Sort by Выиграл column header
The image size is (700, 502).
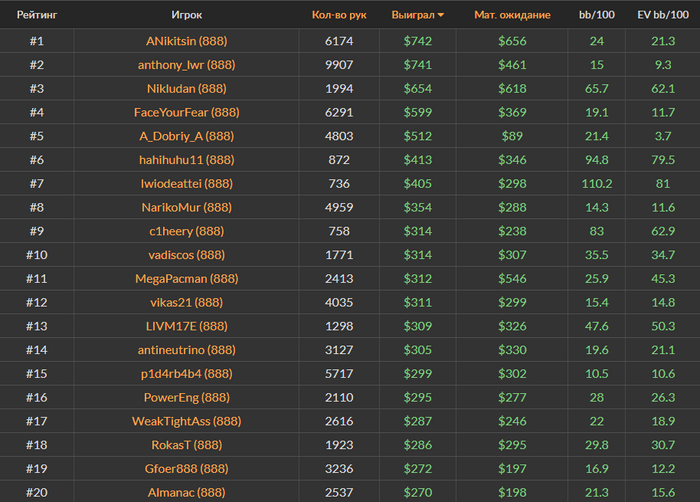(x=414, y=16)
